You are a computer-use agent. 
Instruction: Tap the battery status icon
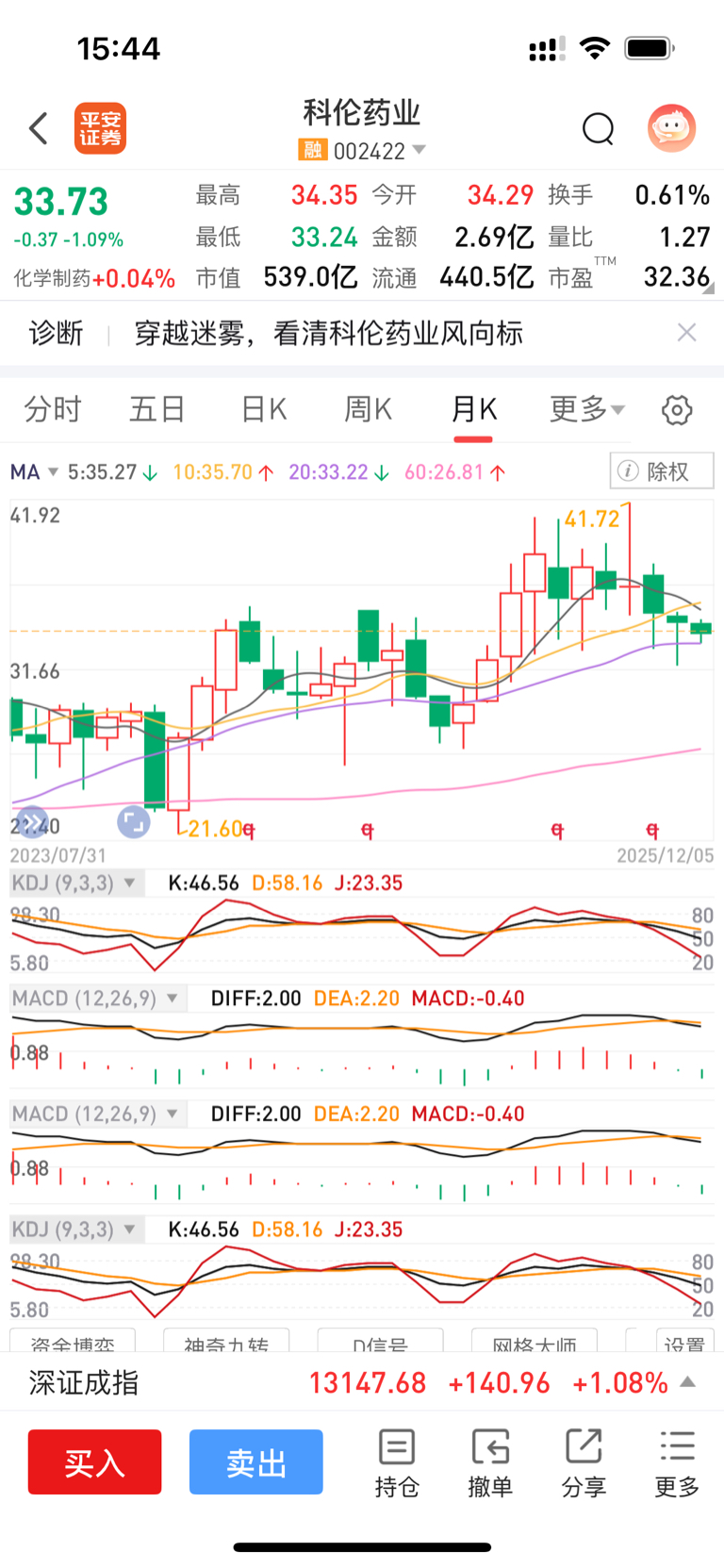[650, 48]
